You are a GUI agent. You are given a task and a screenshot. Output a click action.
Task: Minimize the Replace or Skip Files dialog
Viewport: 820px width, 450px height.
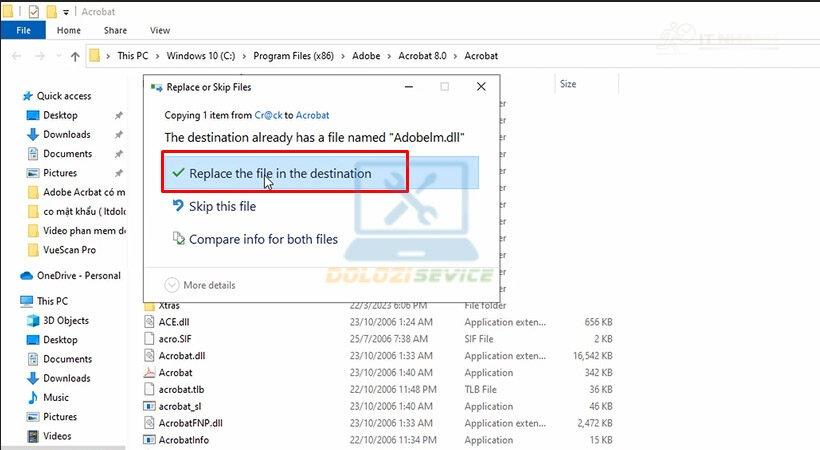point(409,86)
